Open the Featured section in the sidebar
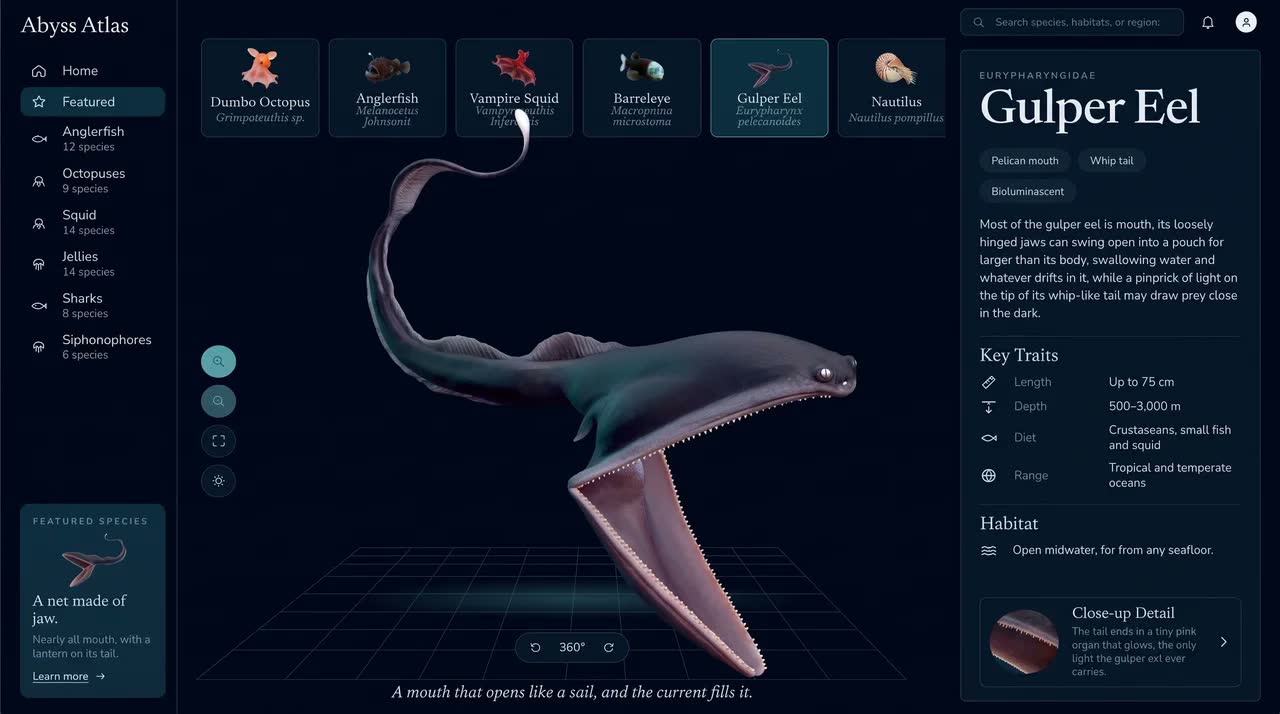 pos(93,102)
